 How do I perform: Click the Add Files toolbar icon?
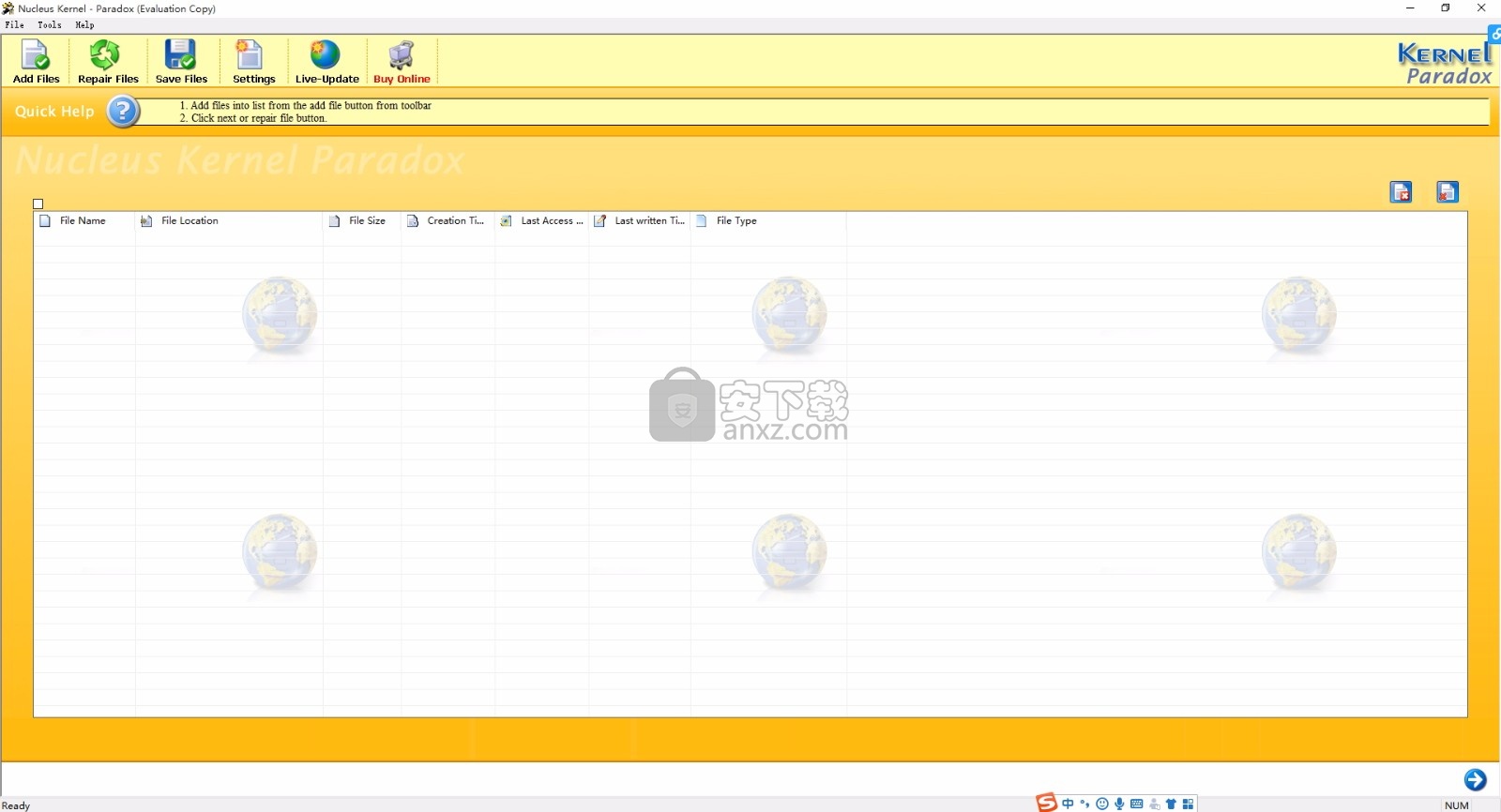point(36,56)
